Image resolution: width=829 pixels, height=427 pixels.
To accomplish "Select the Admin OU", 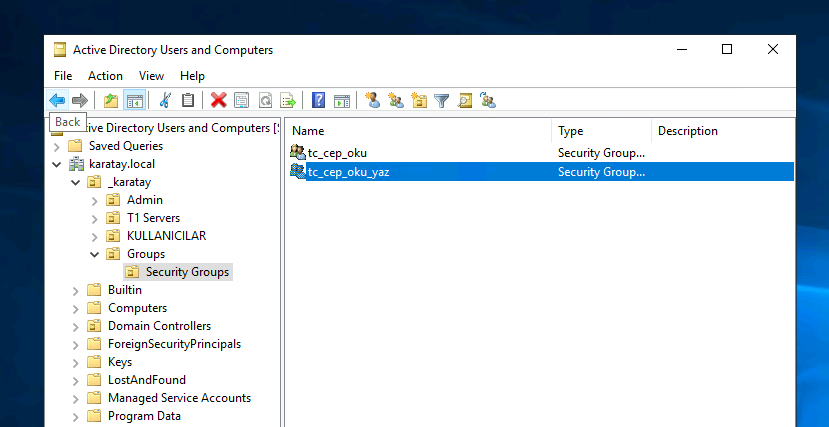I will 145,200.
